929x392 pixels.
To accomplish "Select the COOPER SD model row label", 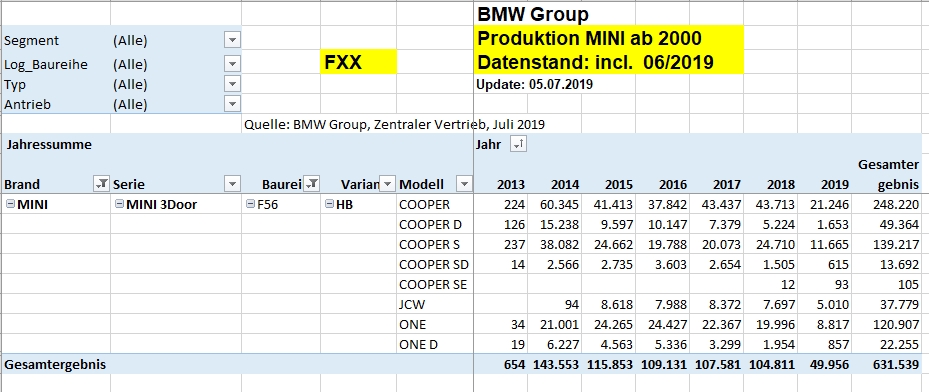I will [x=434, y=264].
